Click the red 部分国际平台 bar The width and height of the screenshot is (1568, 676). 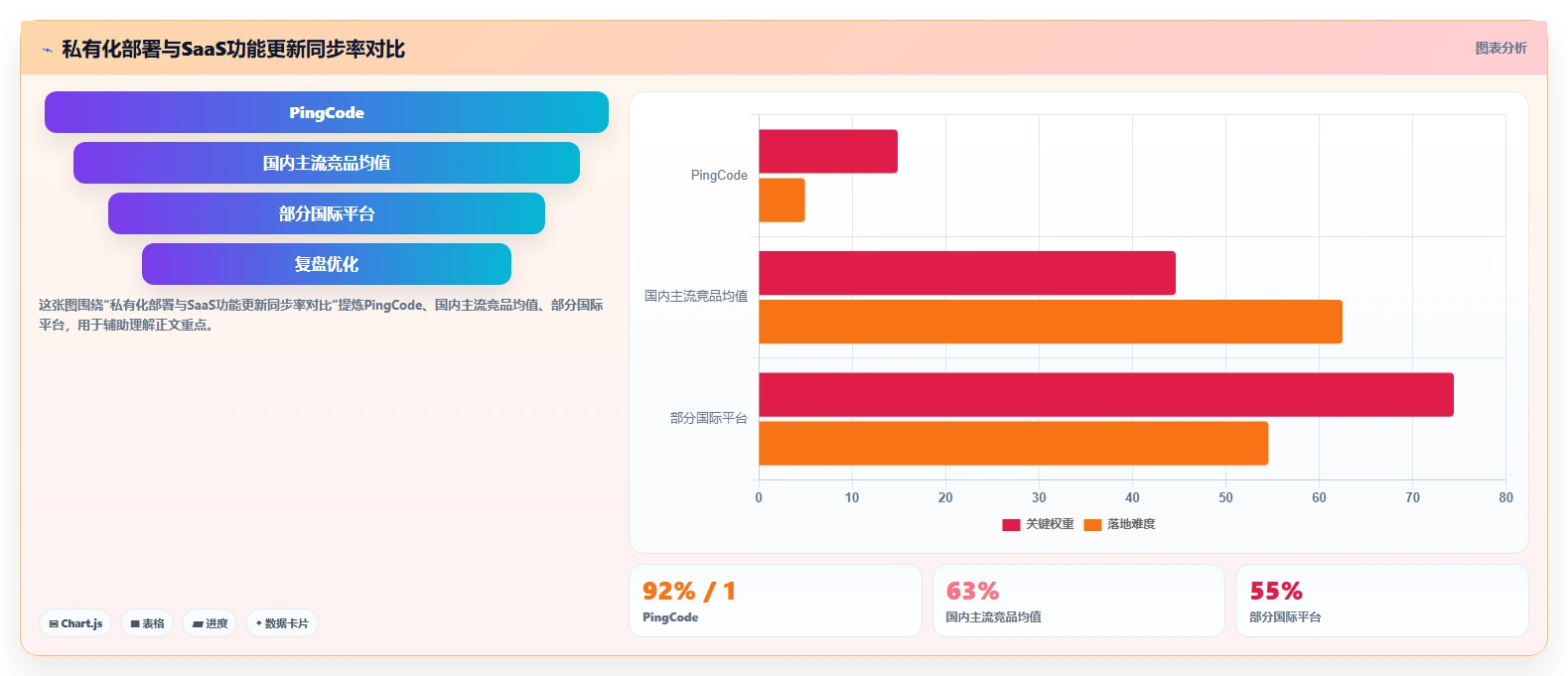point(1106,394)
